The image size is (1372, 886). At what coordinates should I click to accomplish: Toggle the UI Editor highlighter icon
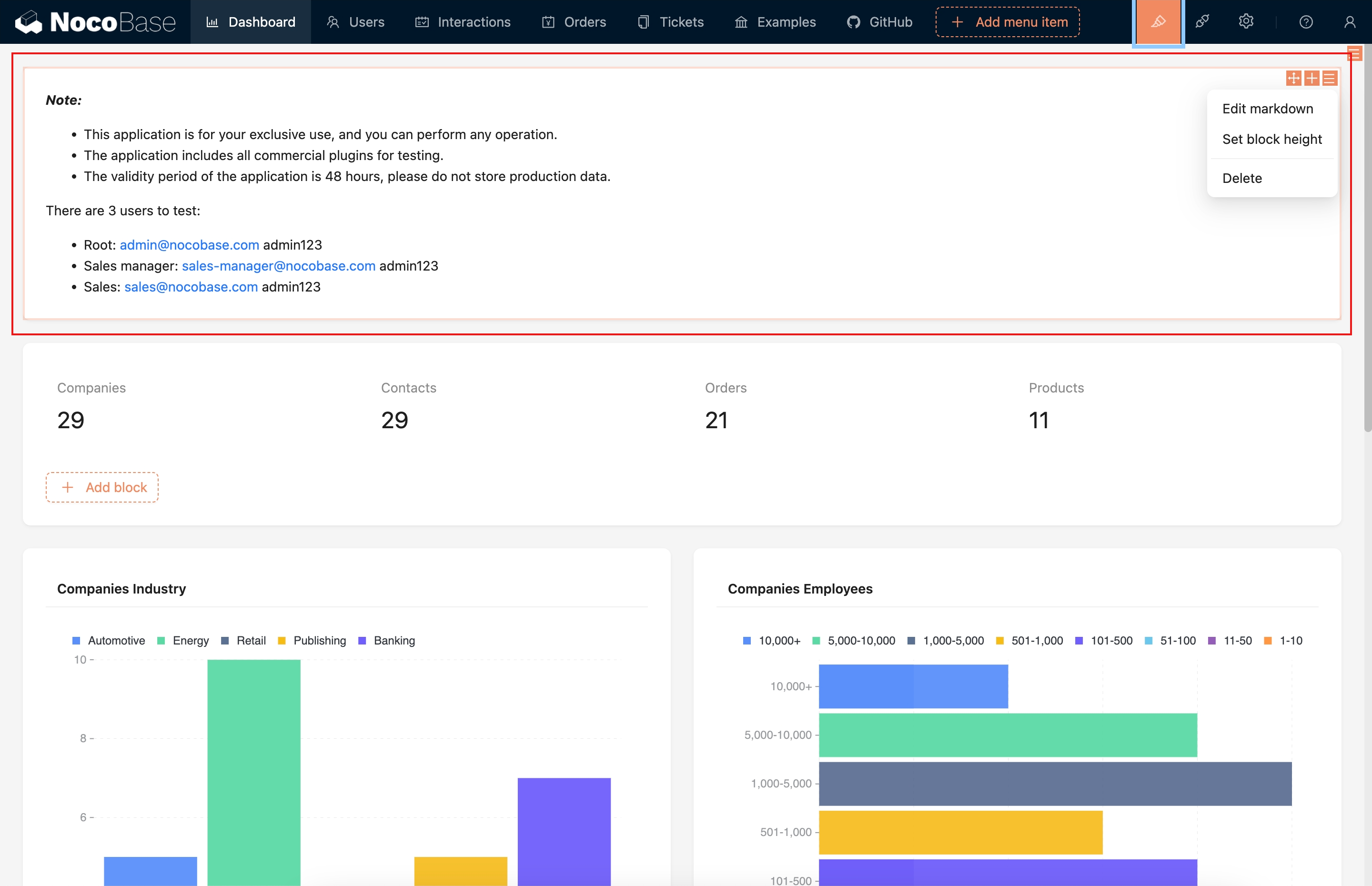pos(1158,22)
